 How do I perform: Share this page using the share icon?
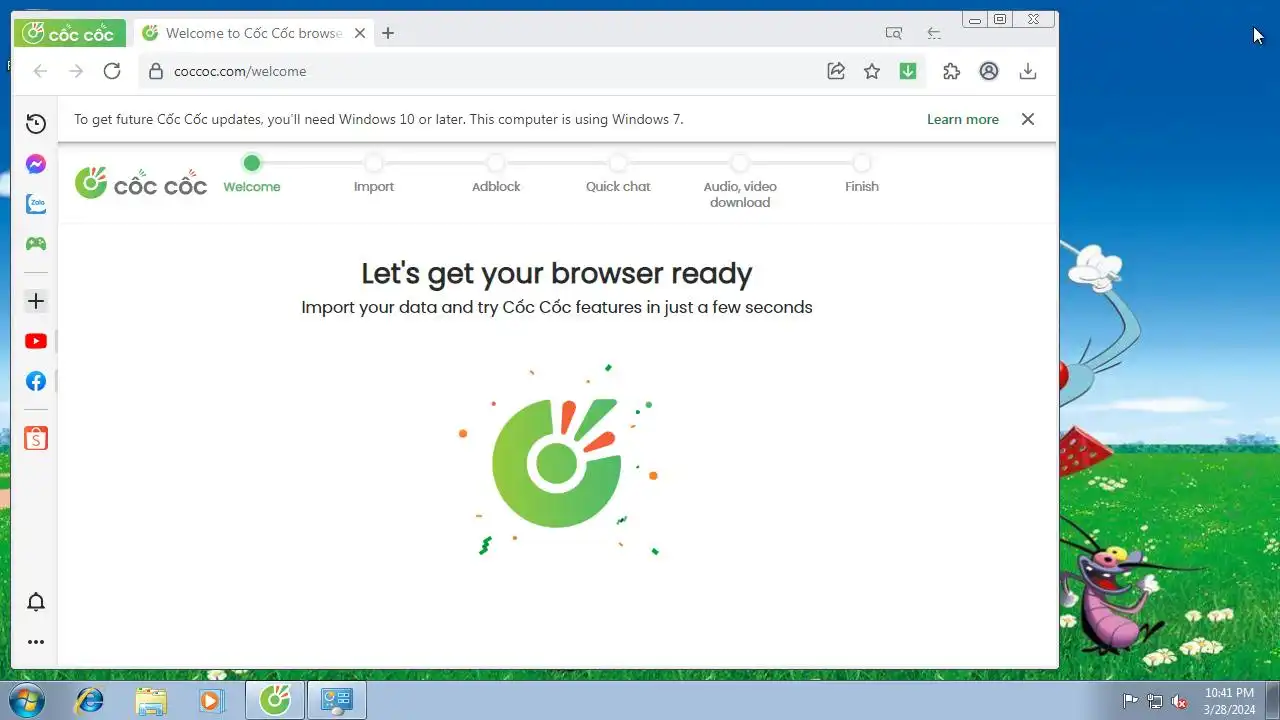pyautogui.click(x=836, y=71)
